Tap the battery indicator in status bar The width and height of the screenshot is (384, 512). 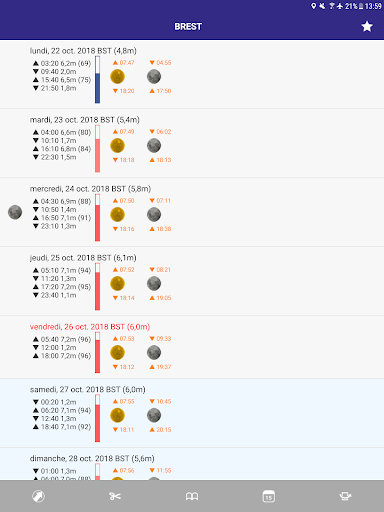coord(361,6)
